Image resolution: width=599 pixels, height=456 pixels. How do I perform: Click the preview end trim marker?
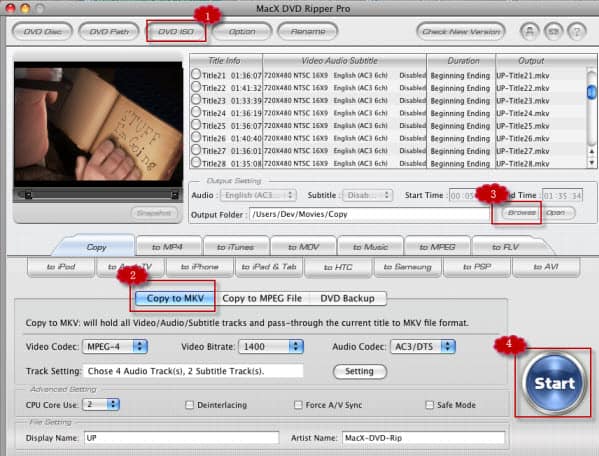click(175, 195)
